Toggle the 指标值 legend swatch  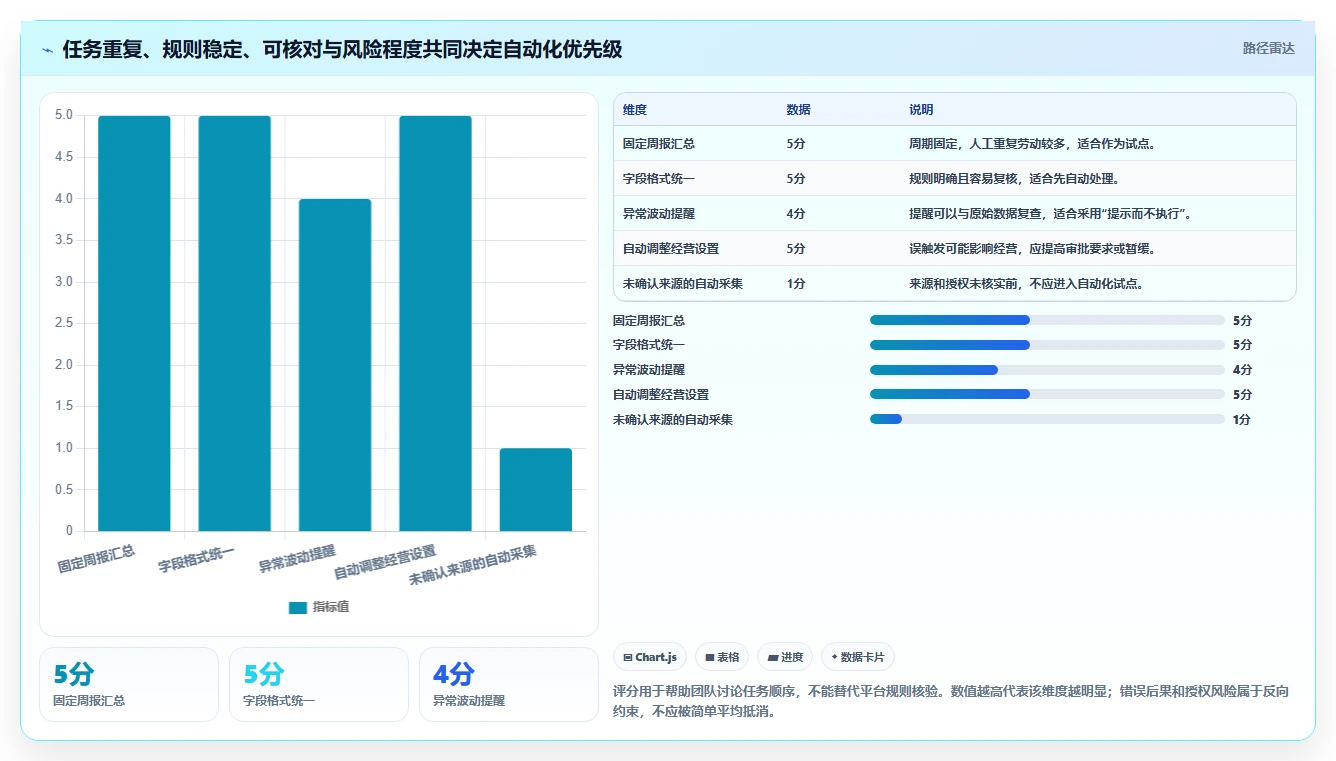[298, 607]
